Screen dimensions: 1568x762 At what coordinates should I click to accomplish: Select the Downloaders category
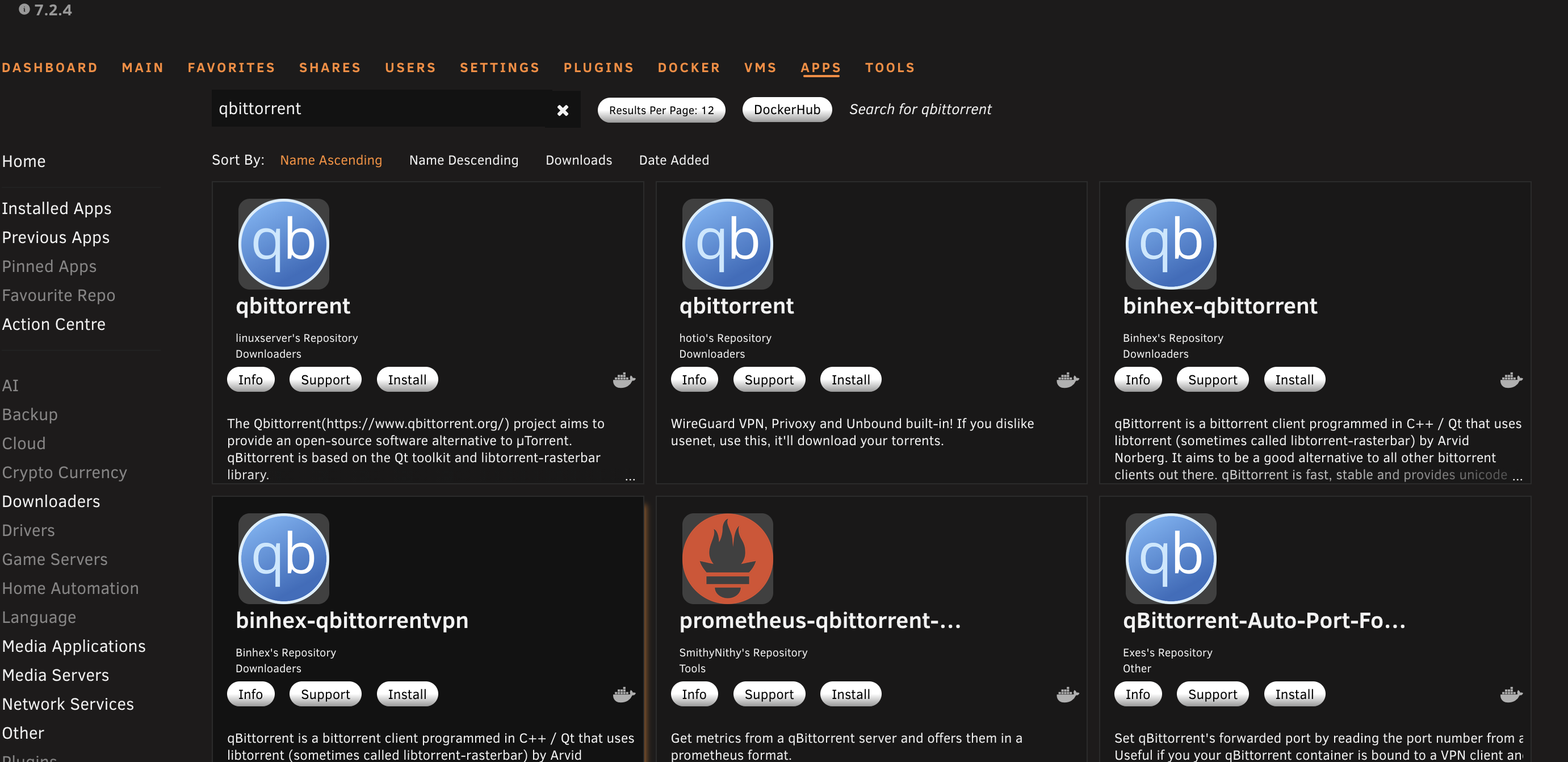(x=51, y=501)
